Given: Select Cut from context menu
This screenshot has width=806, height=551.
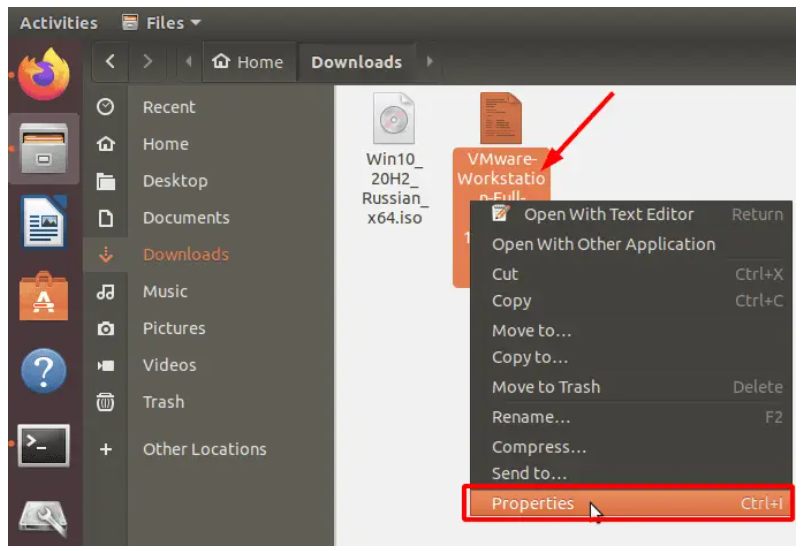Looking at the screenshot, I should pos(631,274).
